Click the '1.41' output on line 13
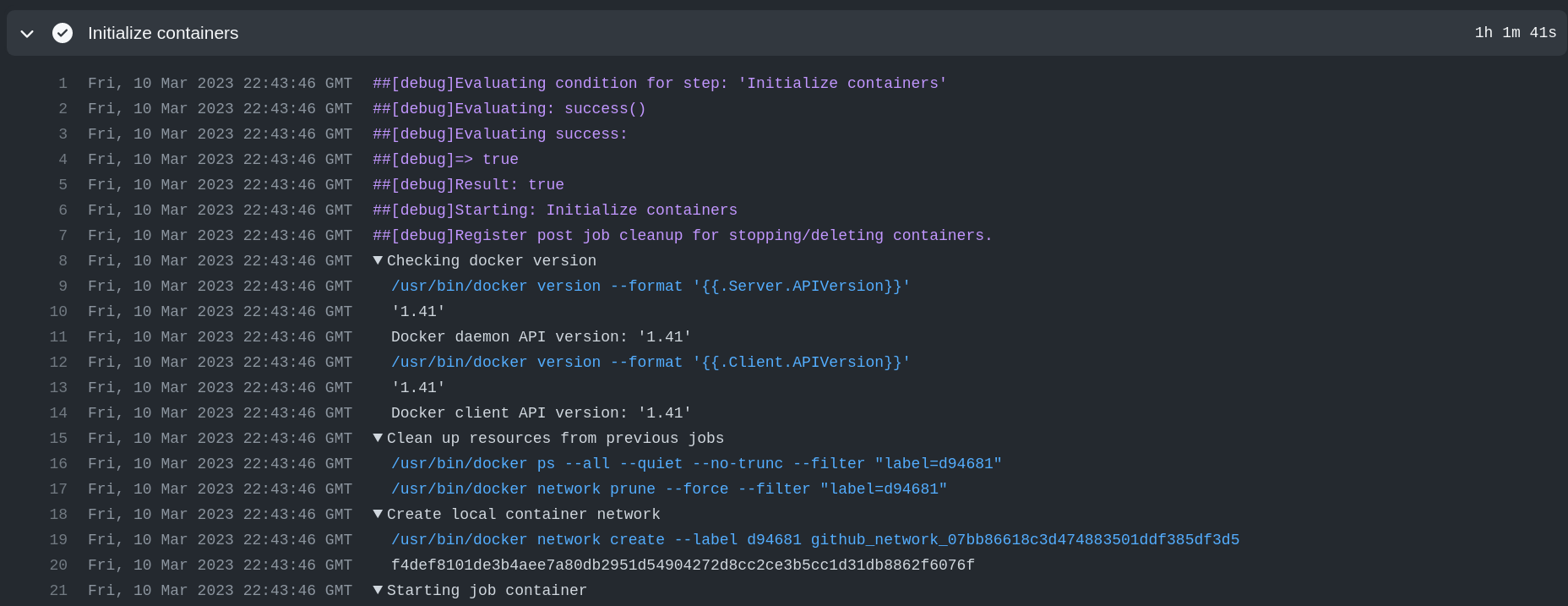 tap(418, 388)
